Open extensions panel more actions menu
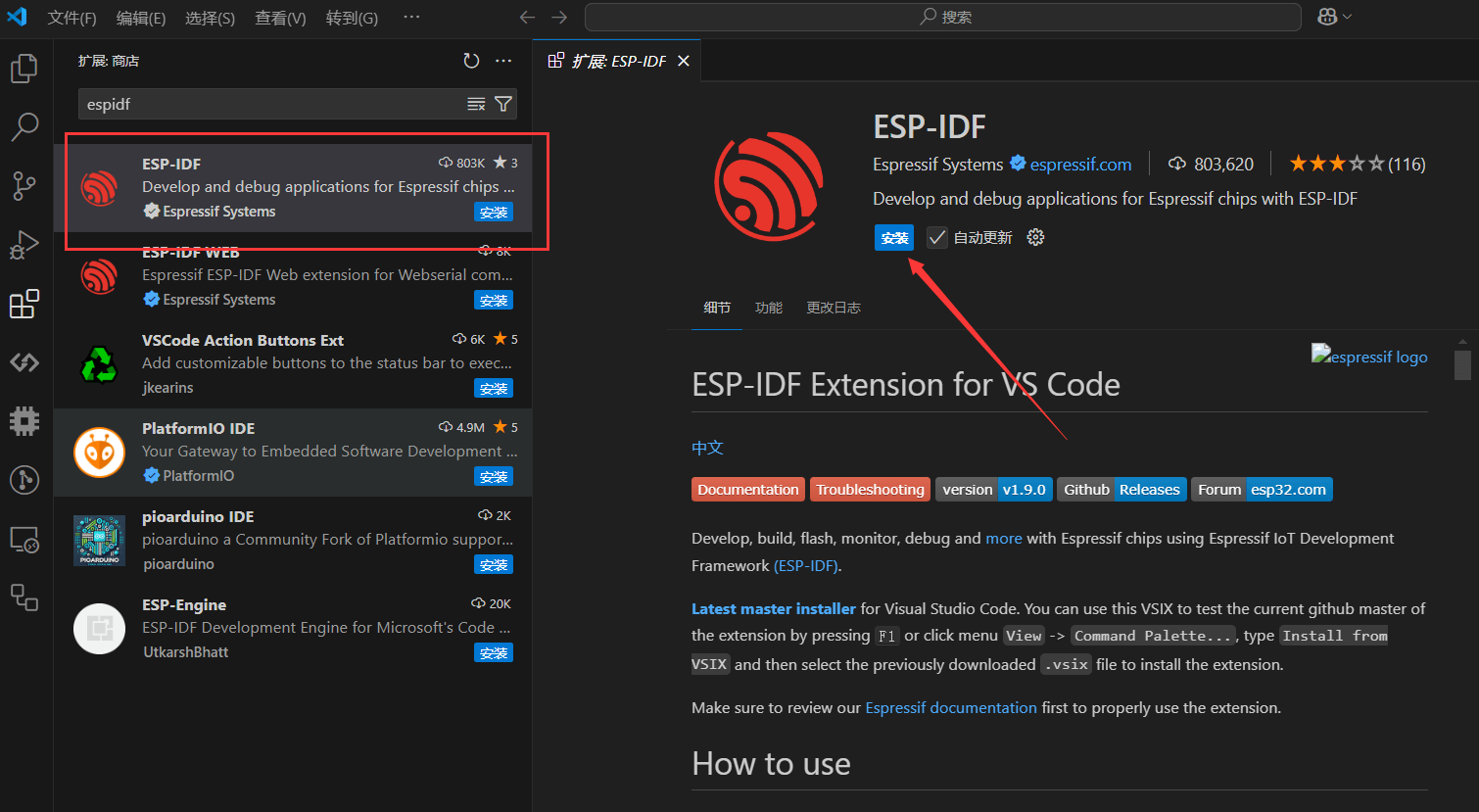1479x812 pixels. point(503,61)
